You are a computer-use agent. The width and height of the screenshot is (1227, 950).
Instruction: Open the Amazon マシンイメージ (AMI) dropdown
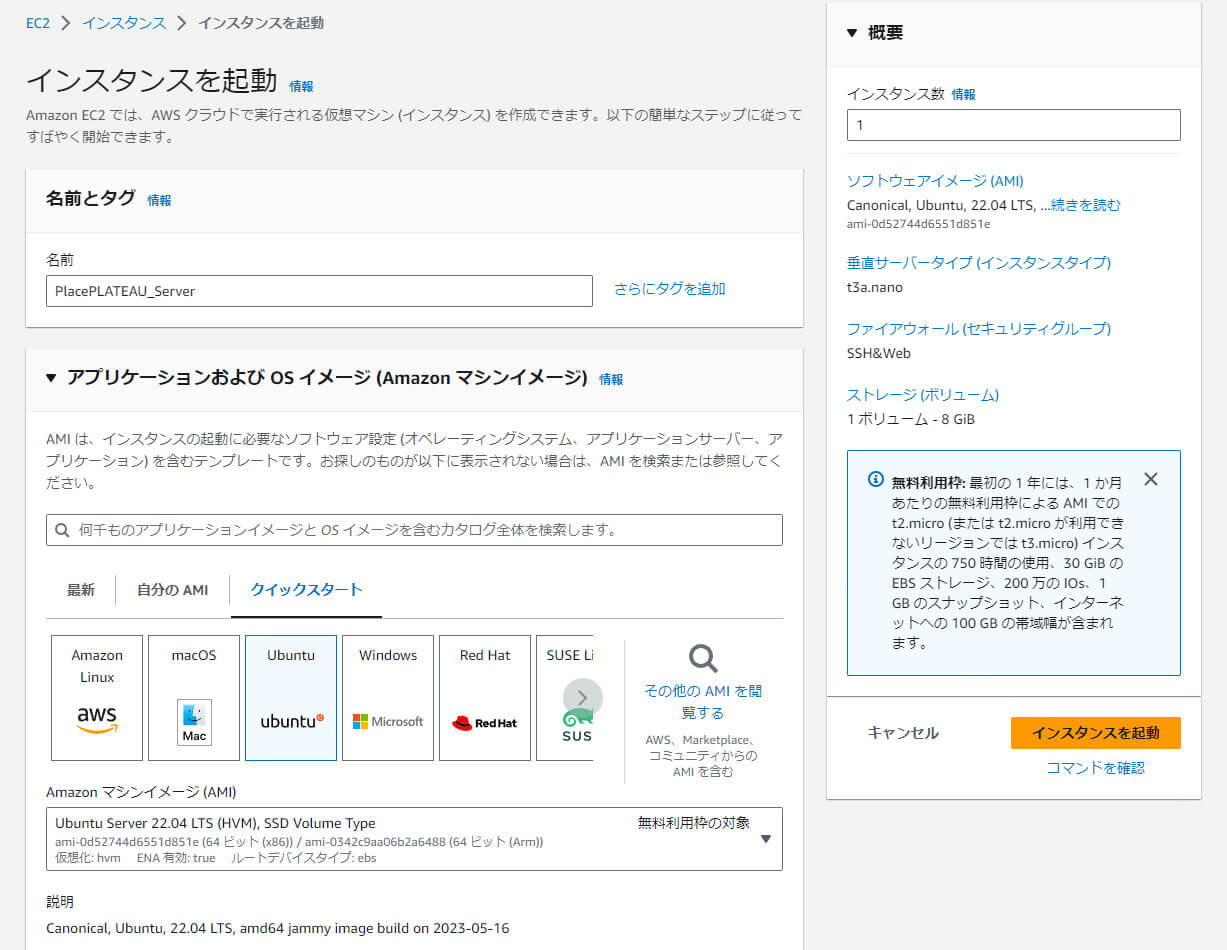414,839
